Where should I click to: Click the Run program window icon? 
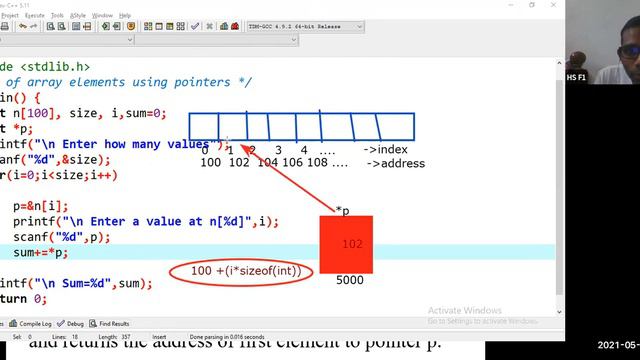click(159, 27)
